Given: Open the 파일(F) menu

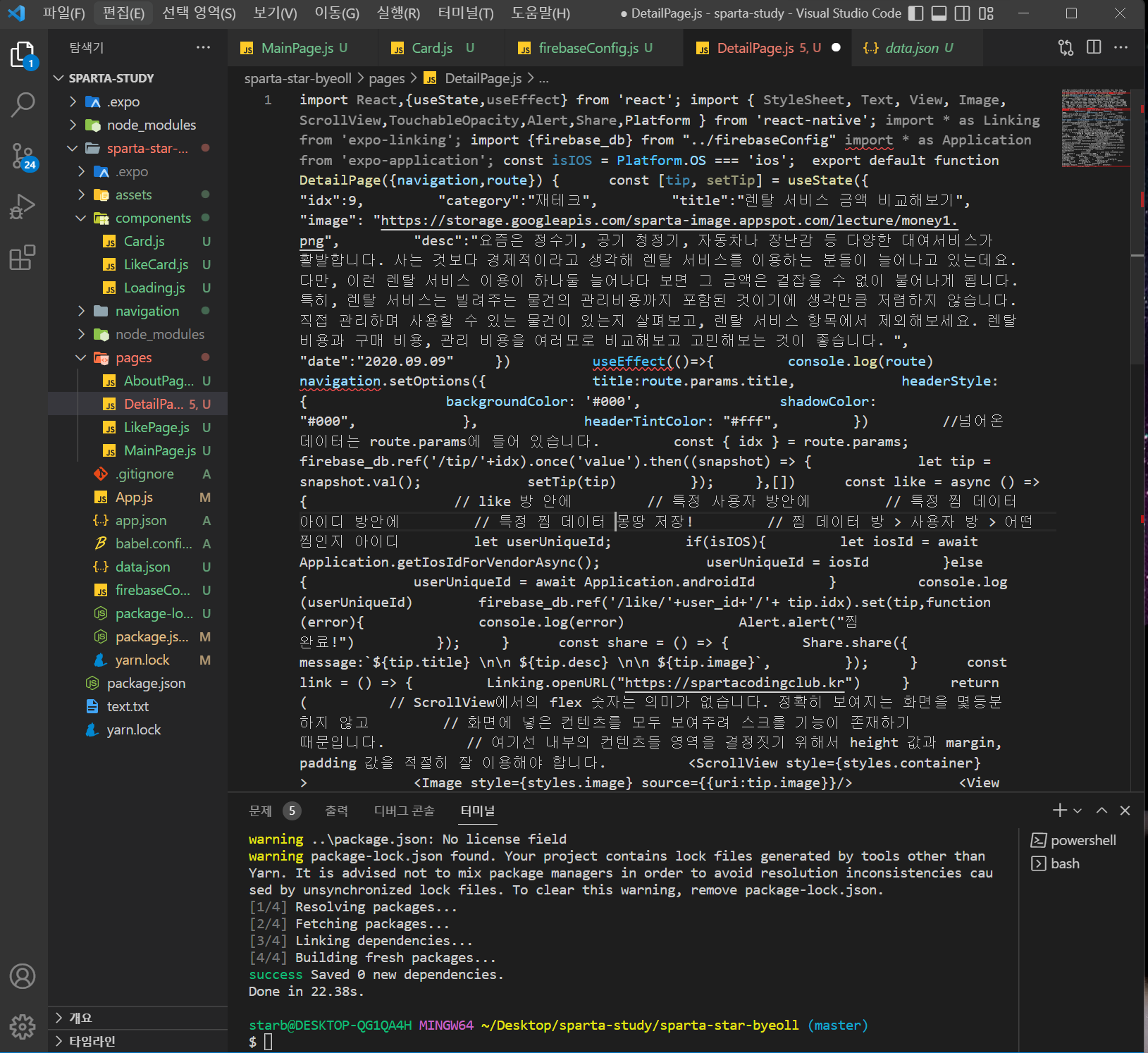Looking at the screenshot, I should click(x=64, y=13).
